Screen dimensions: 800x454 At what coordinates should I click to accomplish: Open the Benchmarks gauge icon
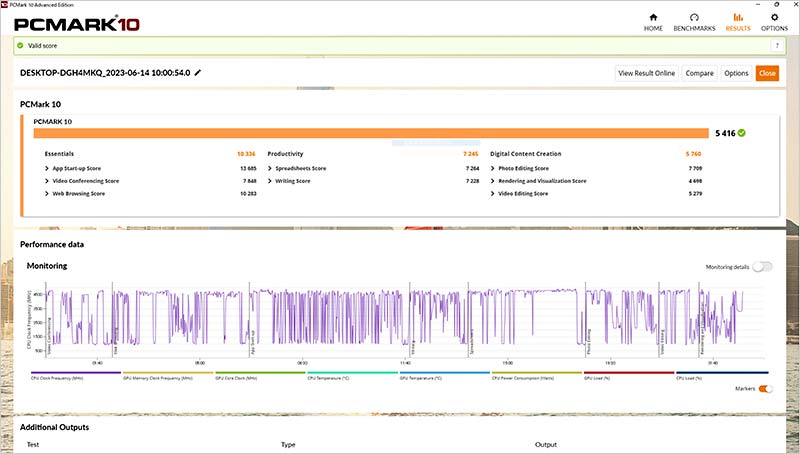coord(694,17)
